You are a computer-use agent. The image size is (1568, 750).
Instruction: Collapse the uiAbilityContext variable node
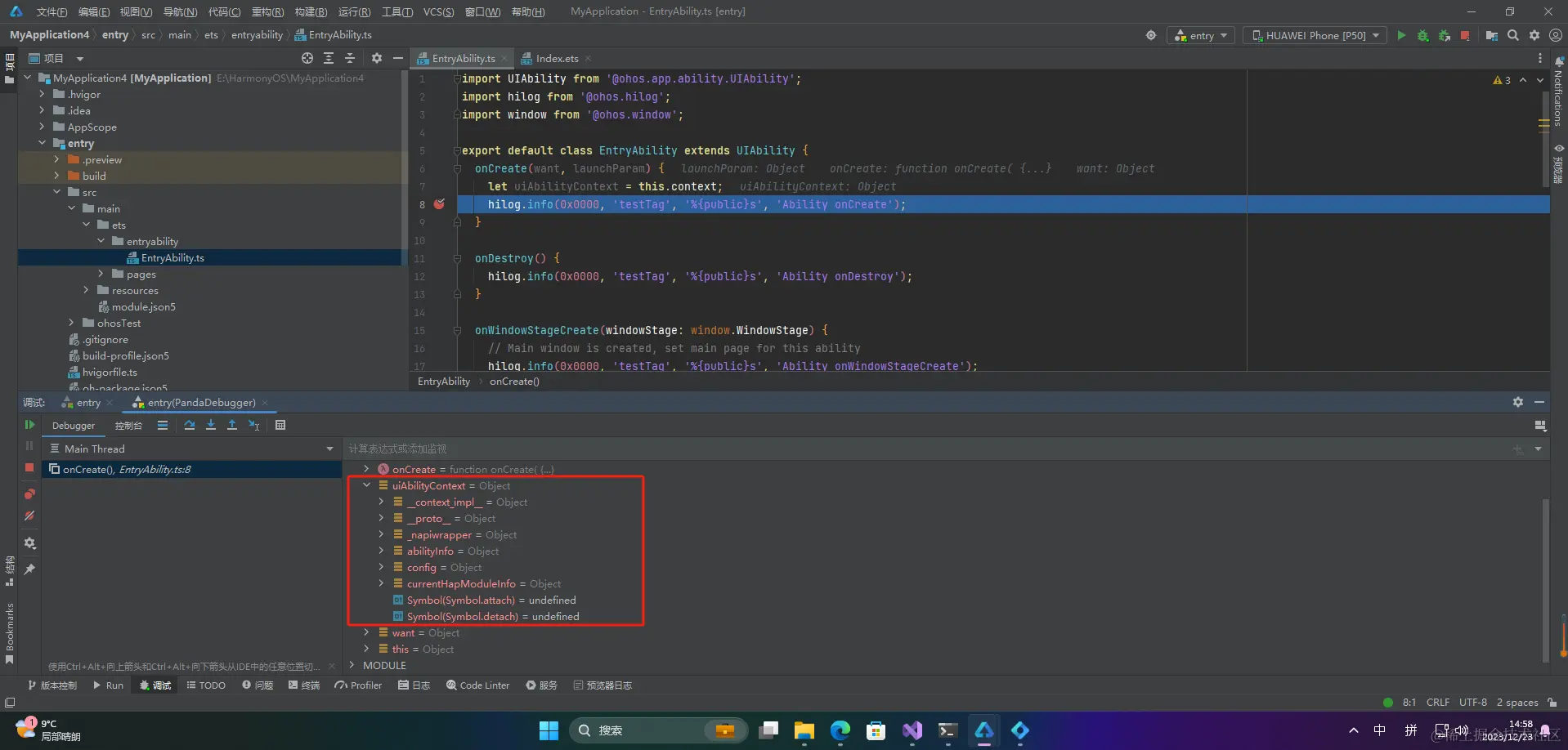pos(367,485)
